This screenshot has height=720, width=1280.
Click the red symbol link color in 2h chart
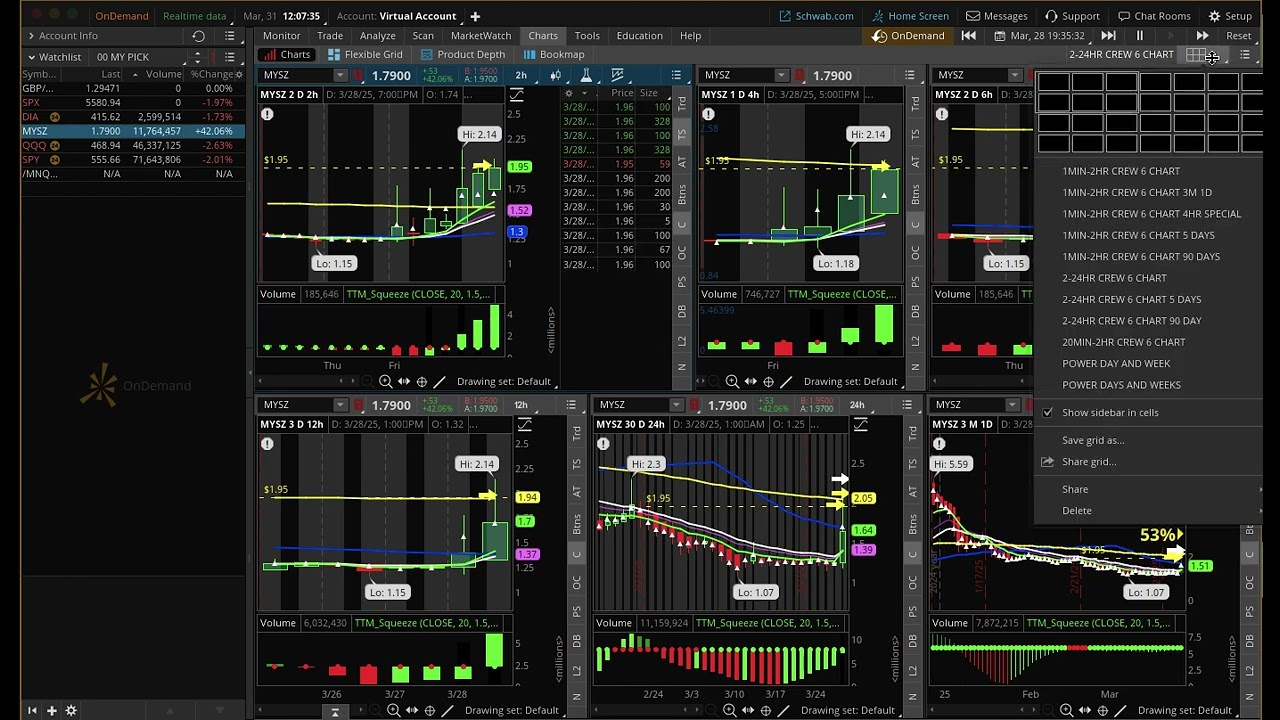point(359,75)
